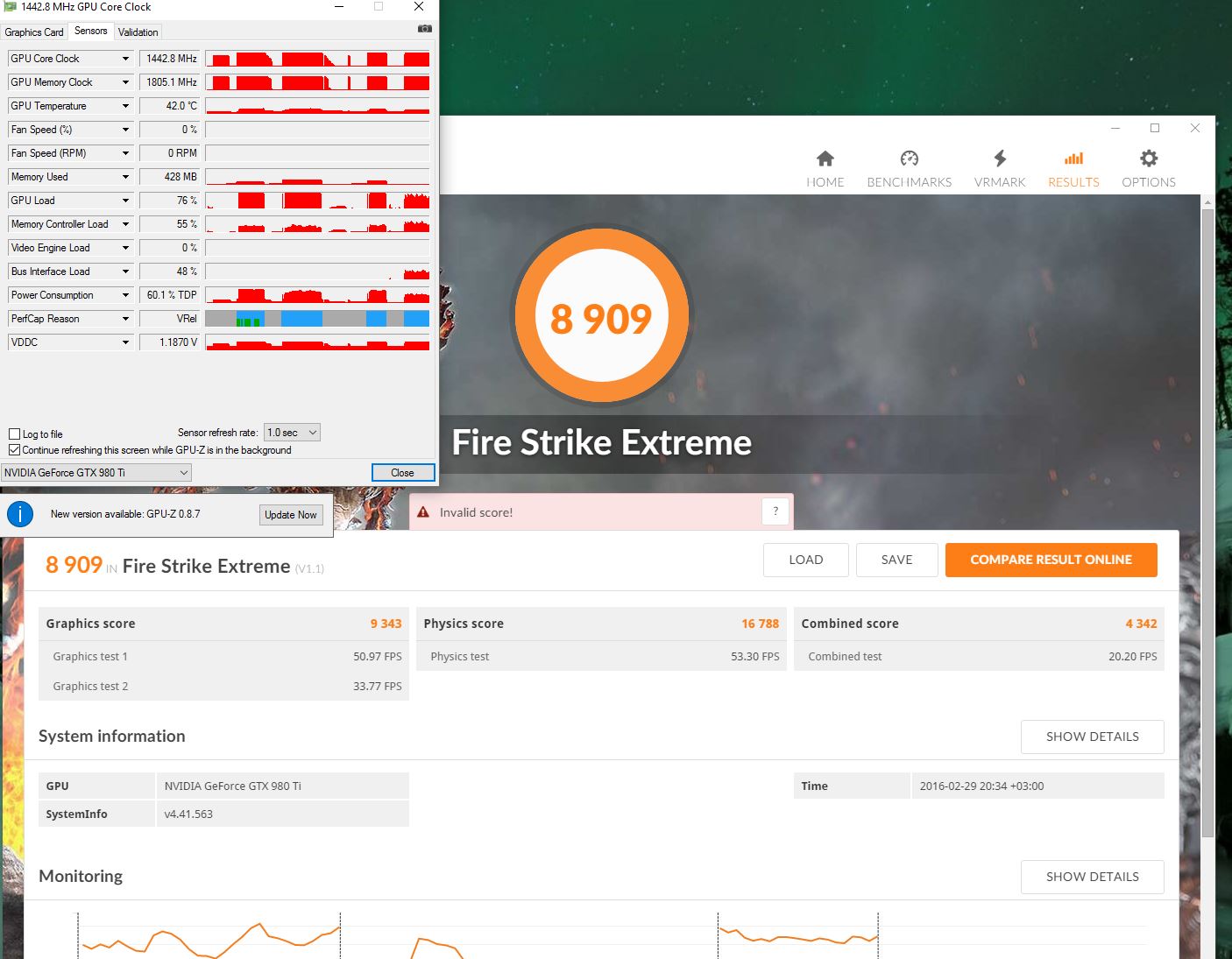Image resolution: width=1232 pixels, height=959 pixels.
Task: Click the GPU-Z icon in the title bar
Action: (x=11, y=7)
